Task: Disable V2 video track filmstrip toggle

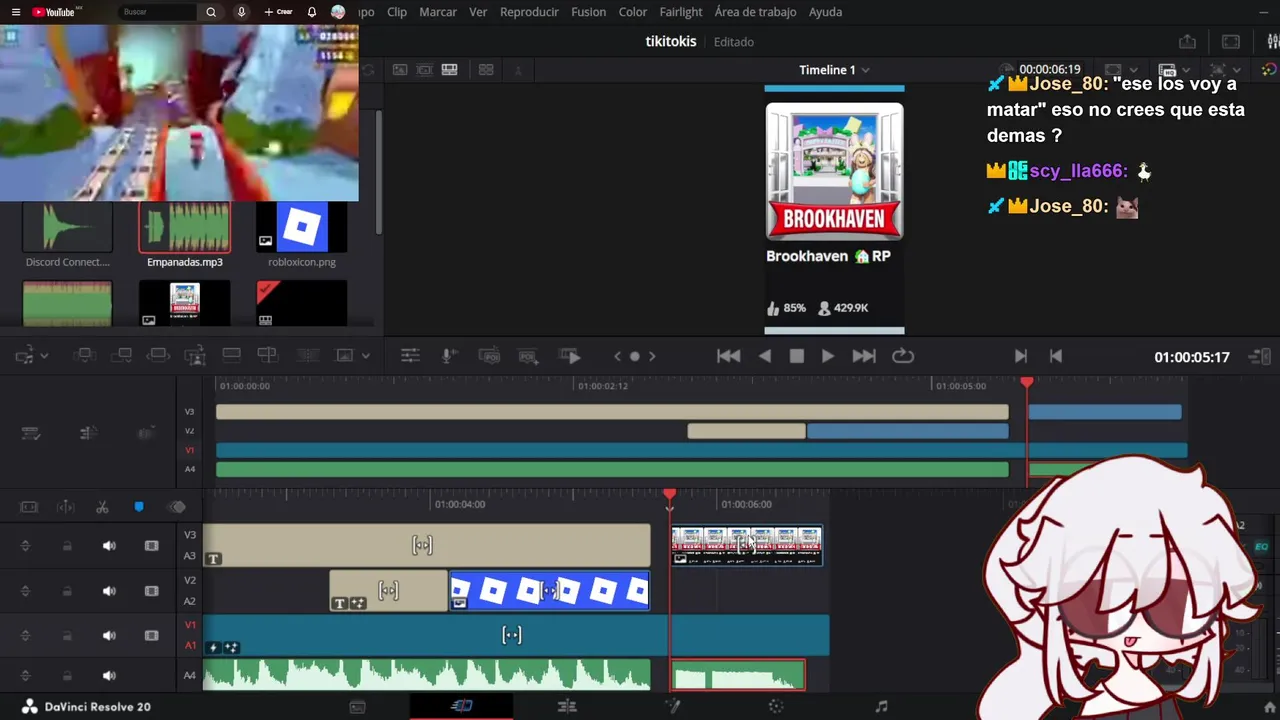Action: tap(152, 591)
